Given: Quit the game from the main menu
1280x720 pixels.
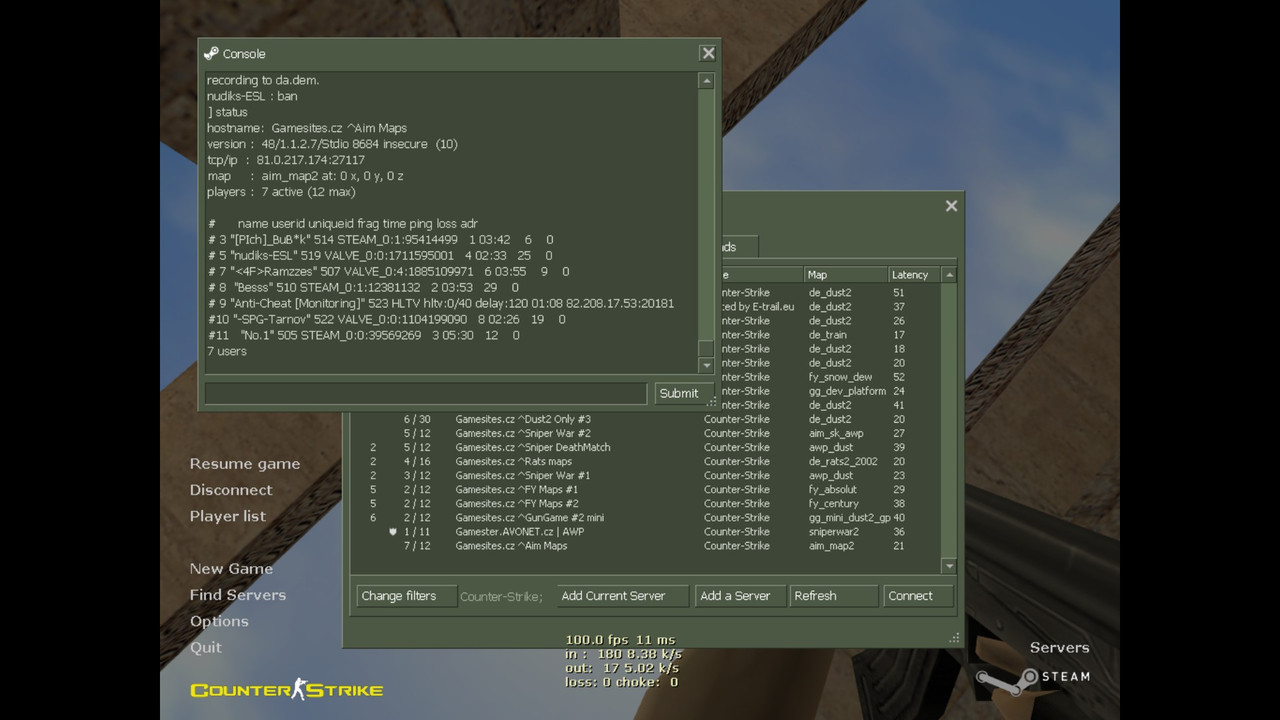Looking at the screenshot, I should coord(206,647).
